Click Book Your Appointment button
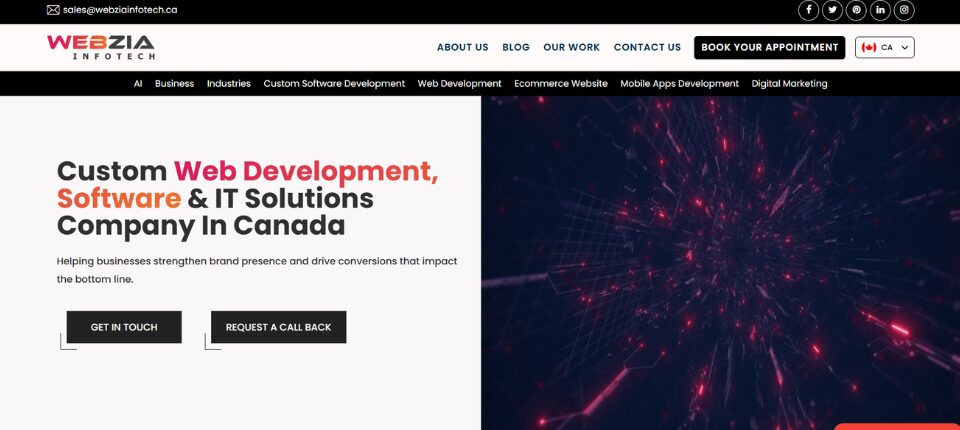The image size is (960, 430). [770, 47]
